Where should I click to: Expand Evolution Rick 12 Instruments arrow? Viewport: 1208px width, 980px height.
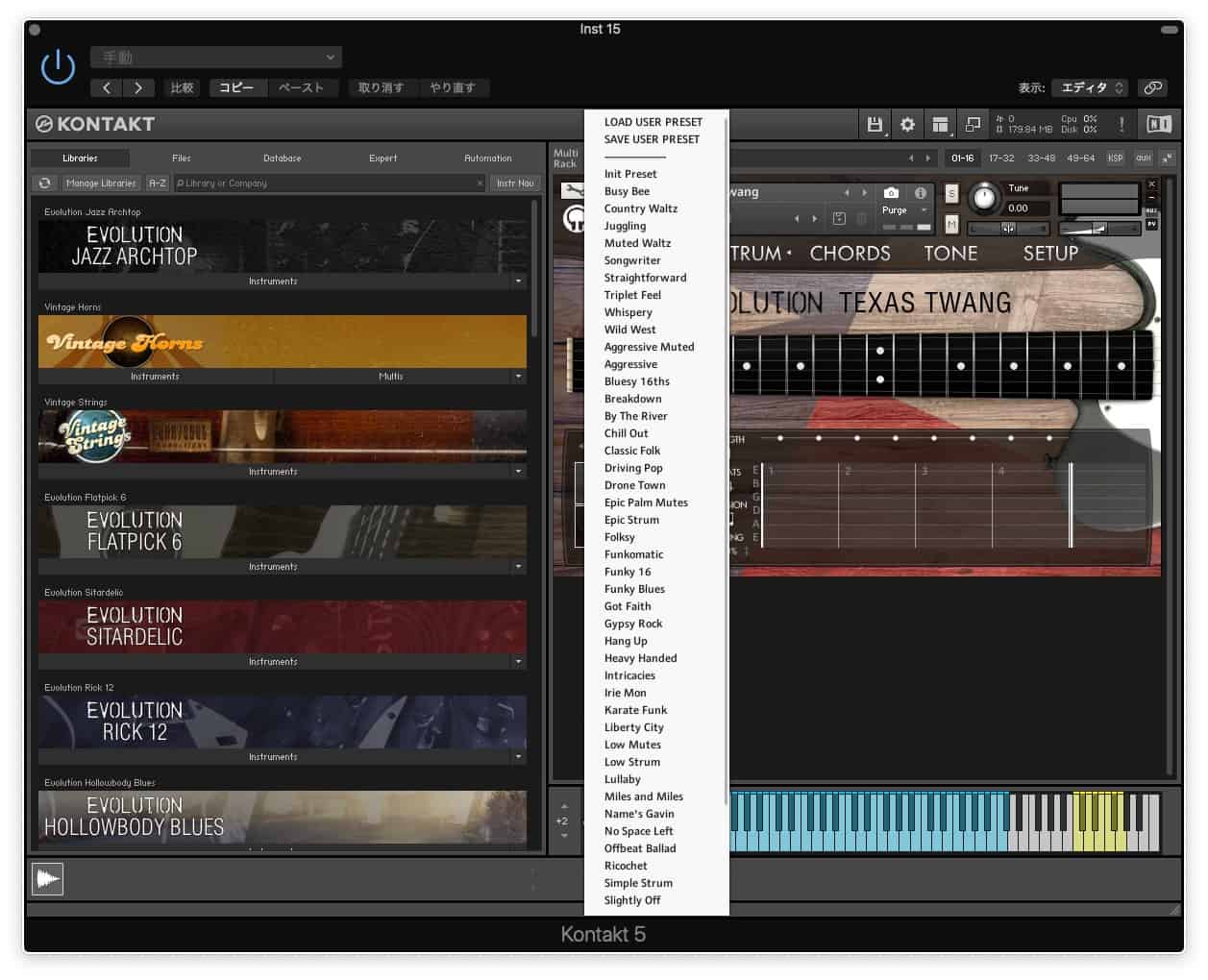(519, 757)
